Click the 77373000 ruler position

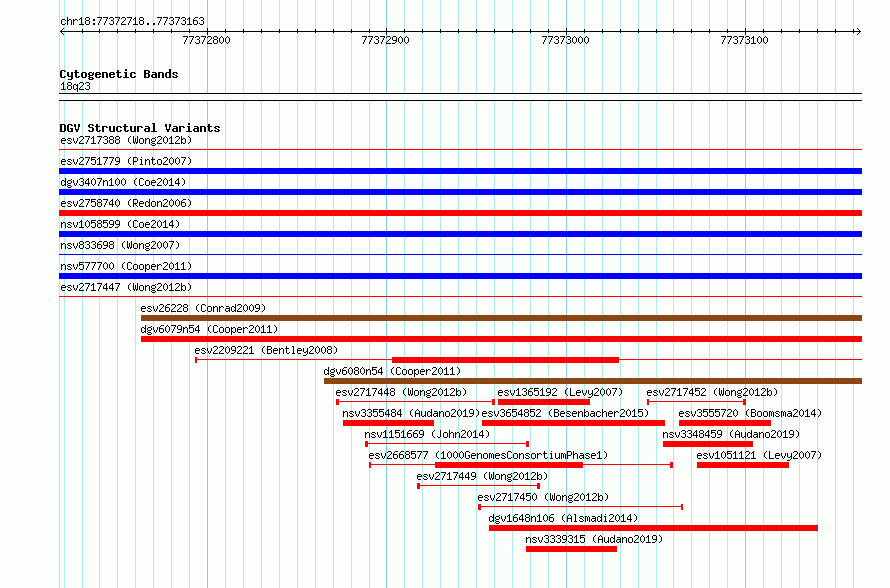565,40
